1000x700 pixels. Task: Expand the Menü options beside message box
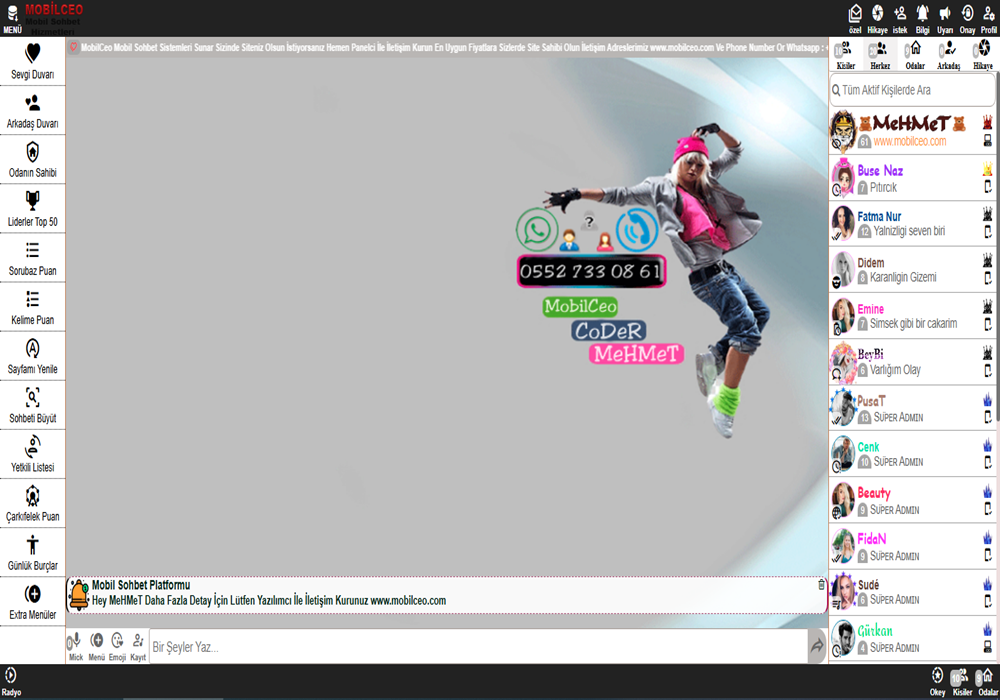97,641
